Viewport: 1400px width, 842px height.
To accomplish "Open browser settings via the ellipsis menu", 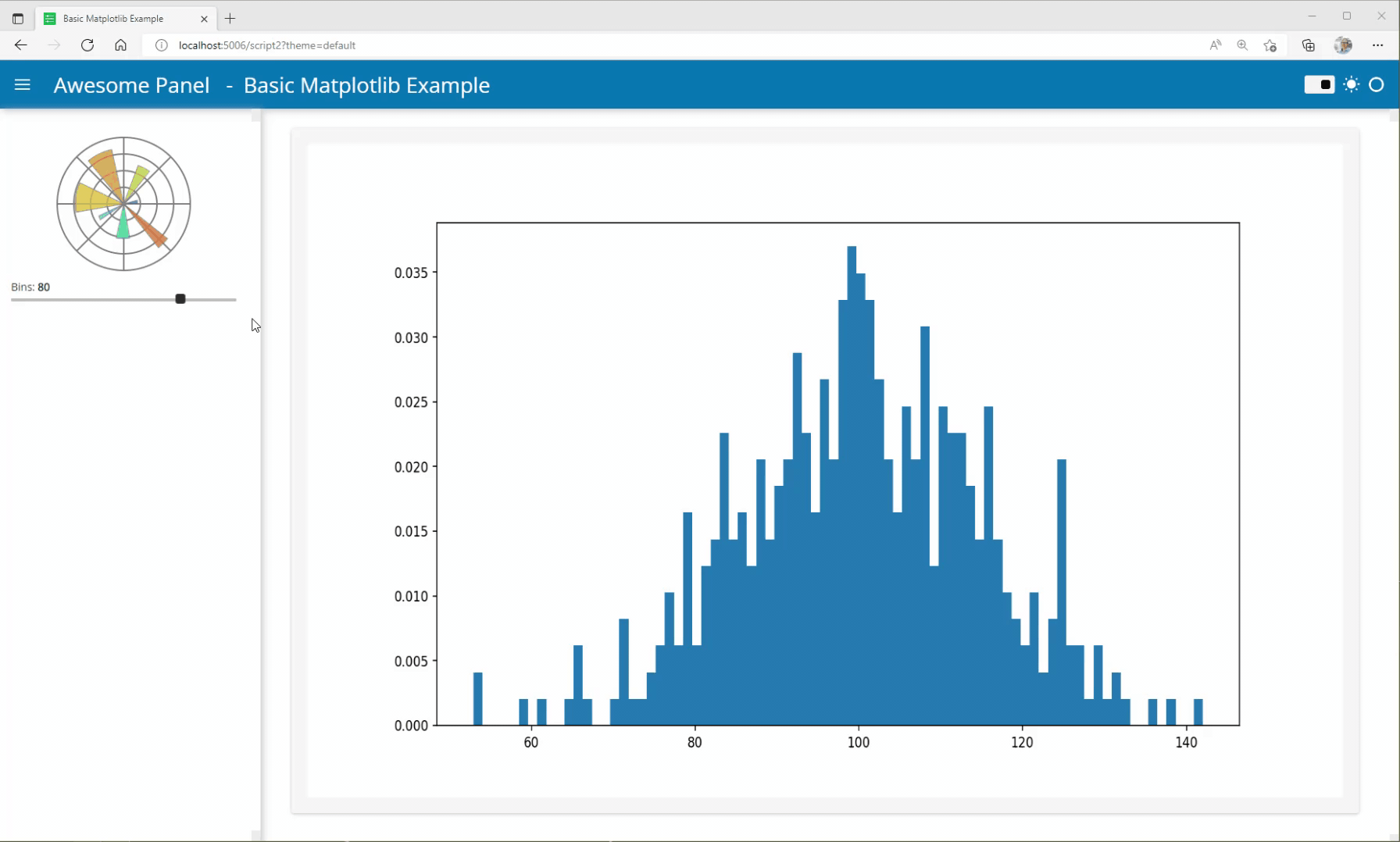I will [x=1377, y=45].
